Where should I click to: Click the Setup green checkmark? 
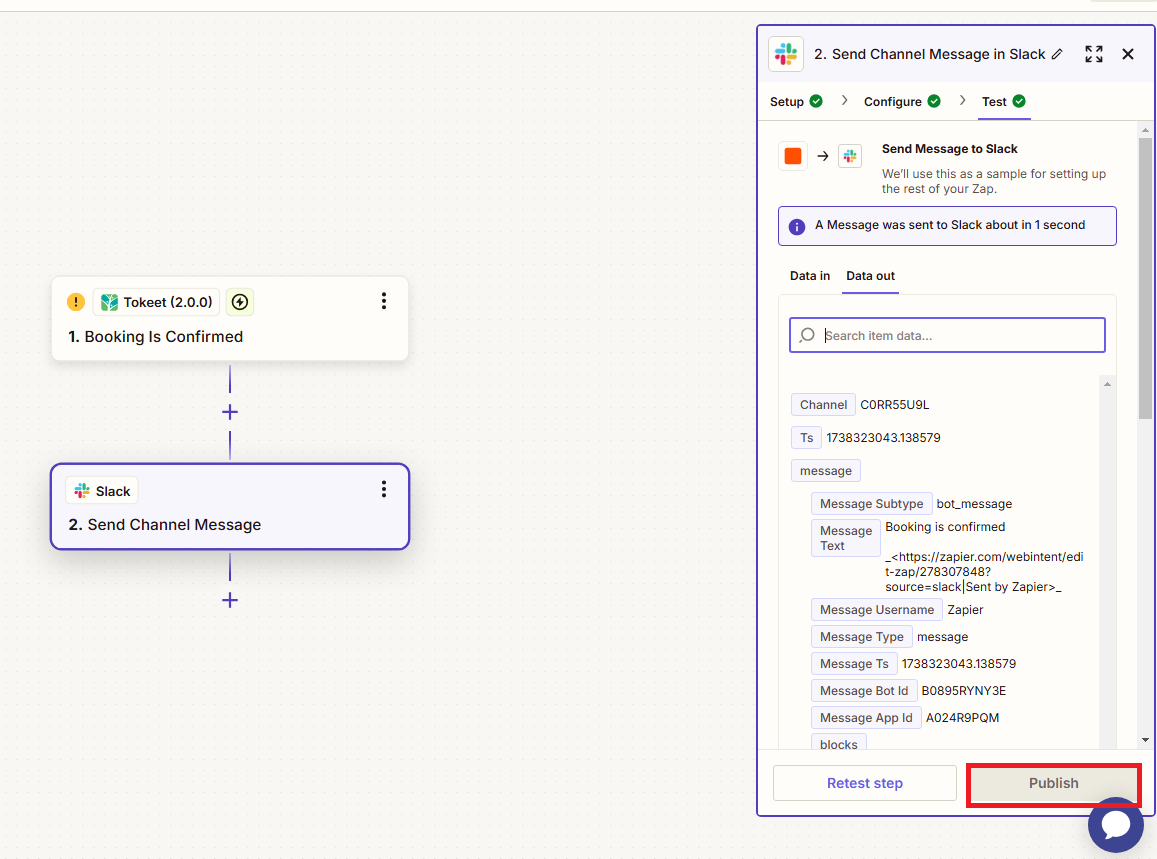tap(816, 101)
